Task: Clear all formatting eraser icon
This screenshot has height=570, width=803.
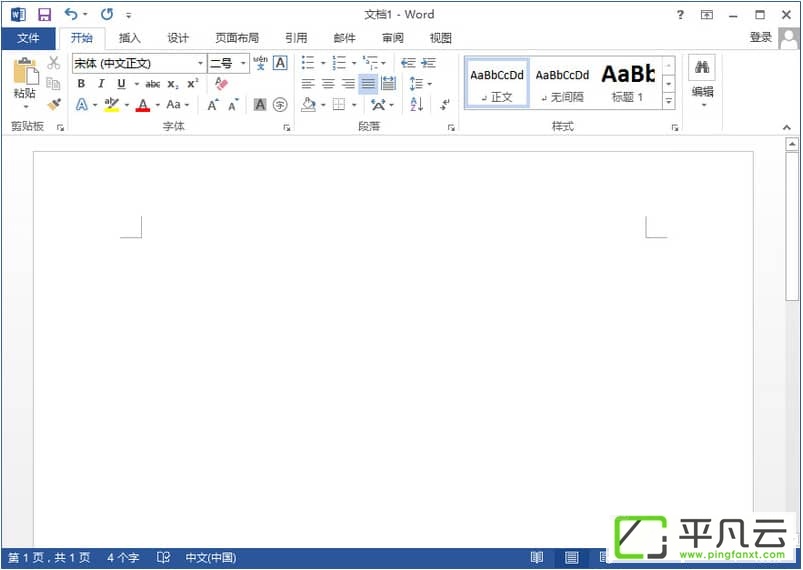Action: click(x=221, y=83)
